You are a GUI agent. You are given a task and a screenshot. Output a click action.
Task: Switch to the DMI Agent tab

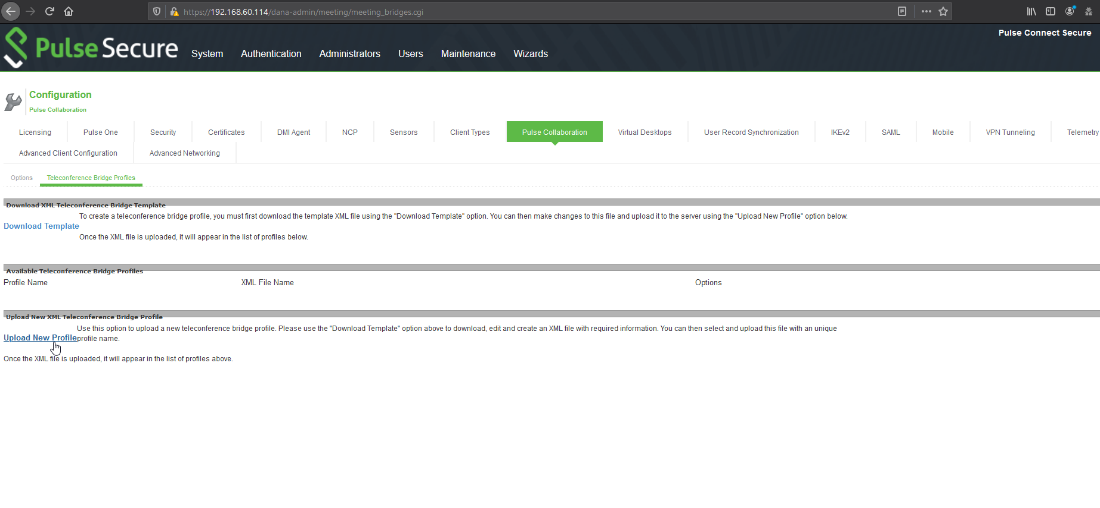pos(293,132)
